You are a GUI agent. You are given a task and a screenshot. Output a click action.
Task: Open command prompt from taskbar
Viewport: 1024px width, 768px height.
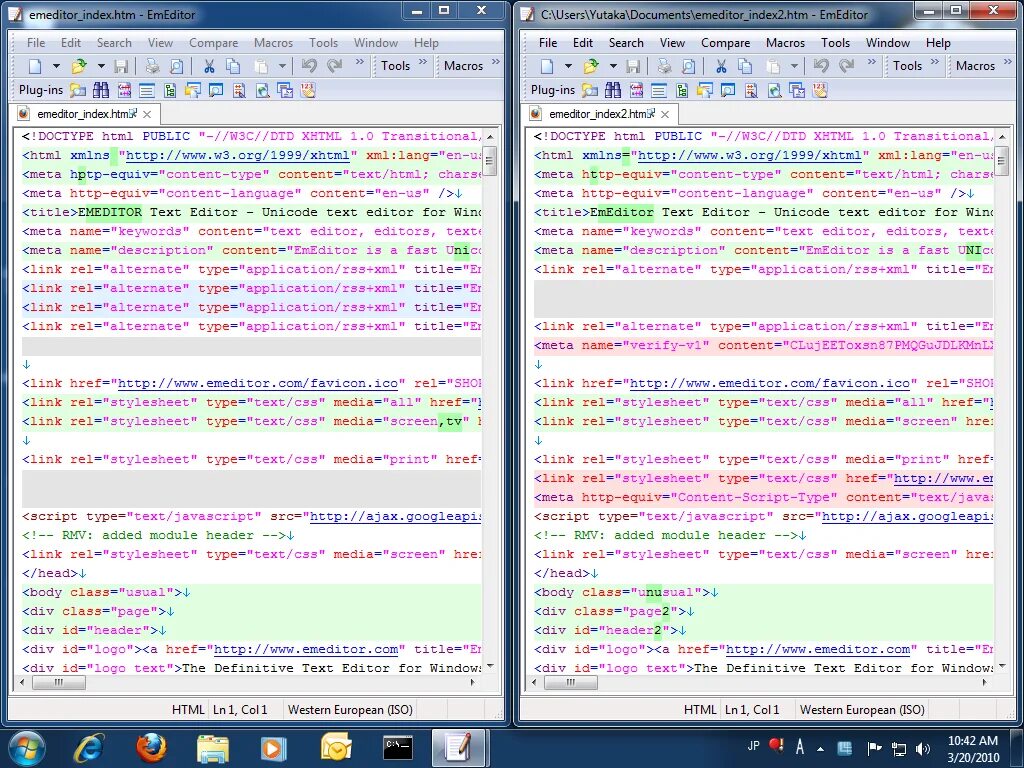[398, 747]
